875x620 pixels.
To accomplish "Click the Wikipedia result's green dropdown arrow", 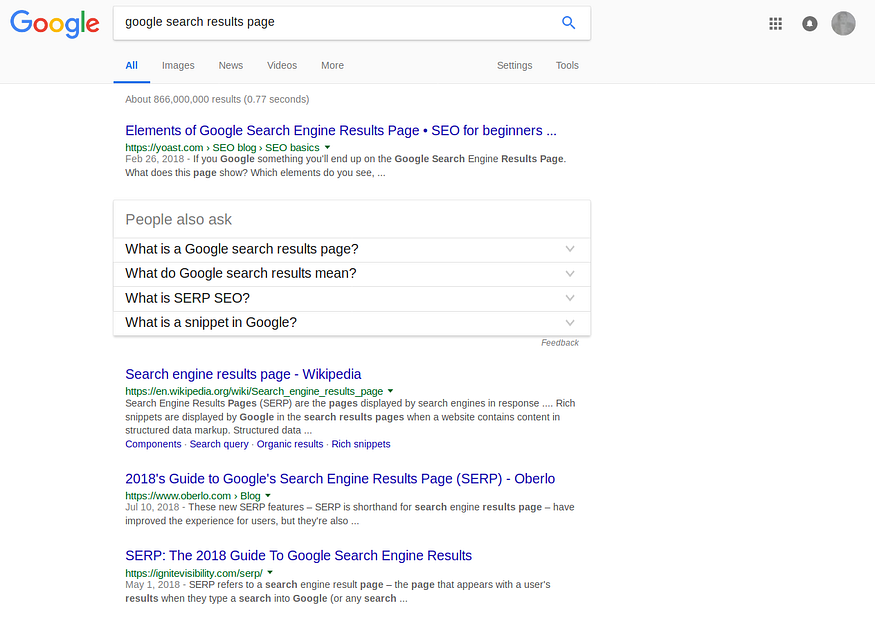I will [x=390, y=390].
